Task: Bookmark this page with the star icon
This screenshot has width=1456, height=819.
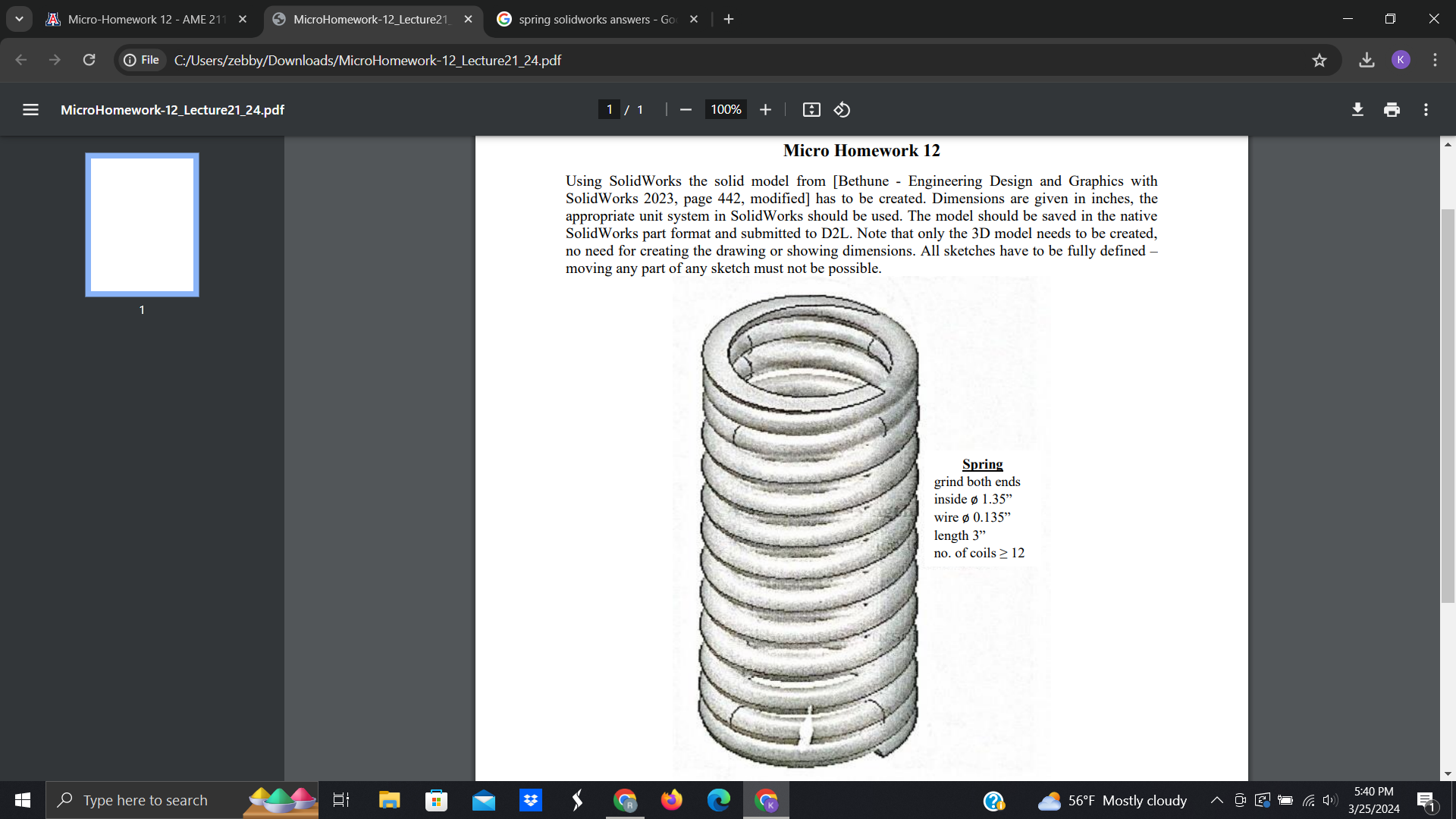Action: 1319,60
